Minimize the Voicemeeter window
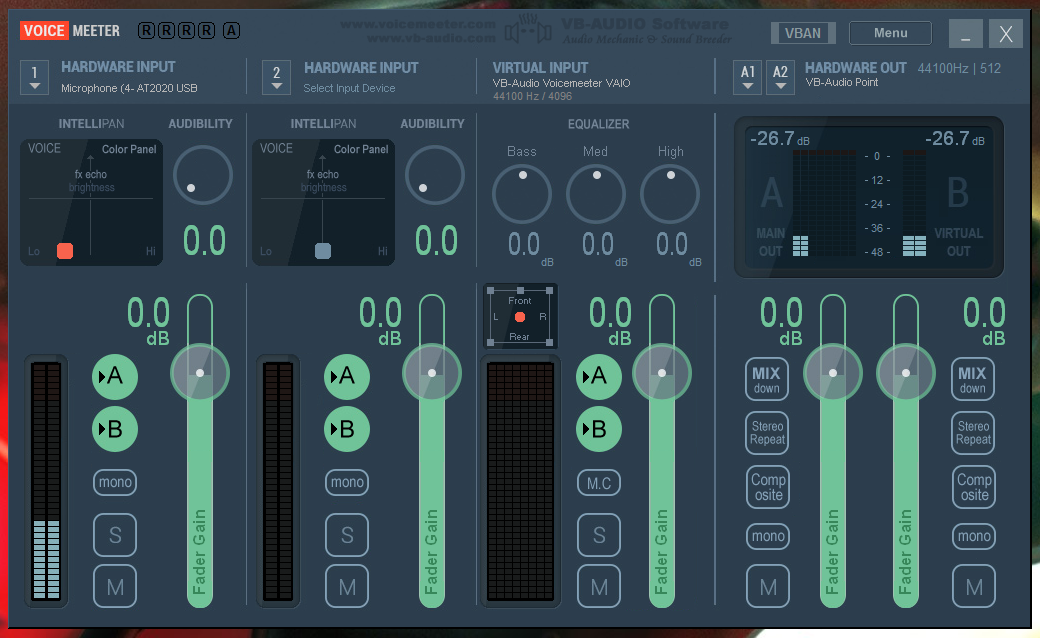This screenshot has width=1040, height=638. coord(966,33)
